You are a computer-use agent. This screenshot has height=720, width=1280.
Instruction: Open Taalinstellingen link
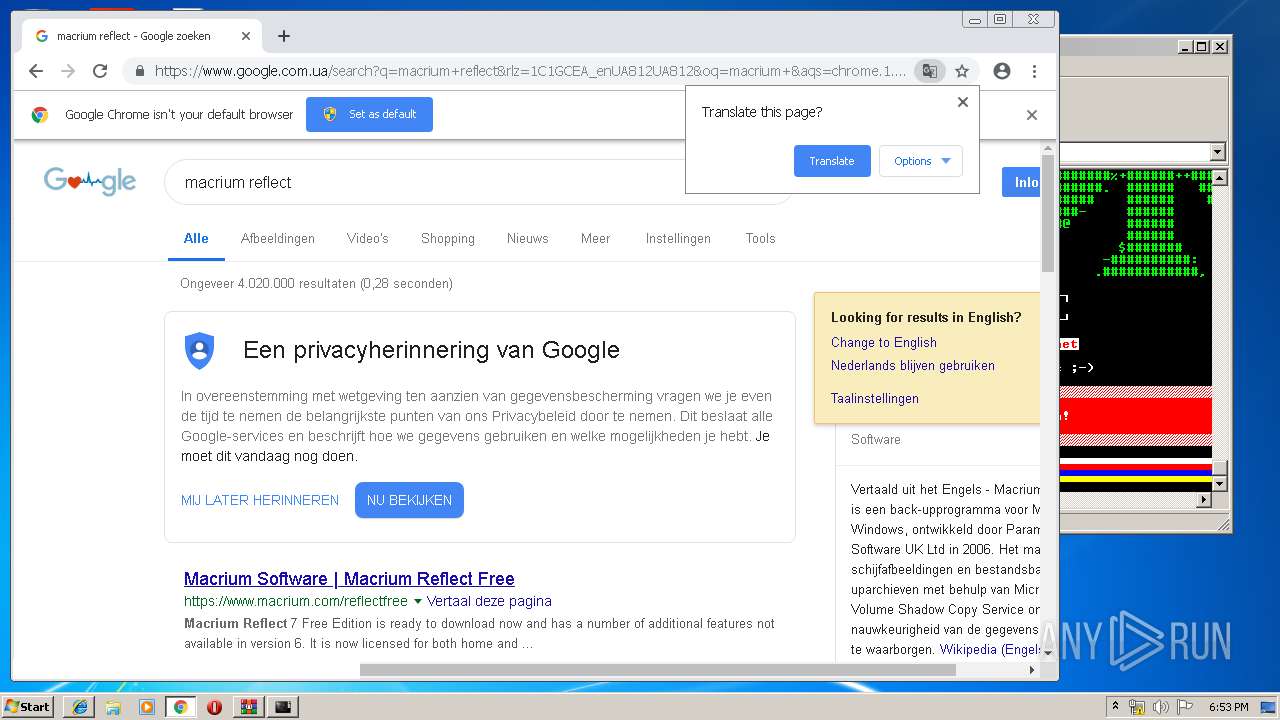pyautogui.click(x=875, y=398)
